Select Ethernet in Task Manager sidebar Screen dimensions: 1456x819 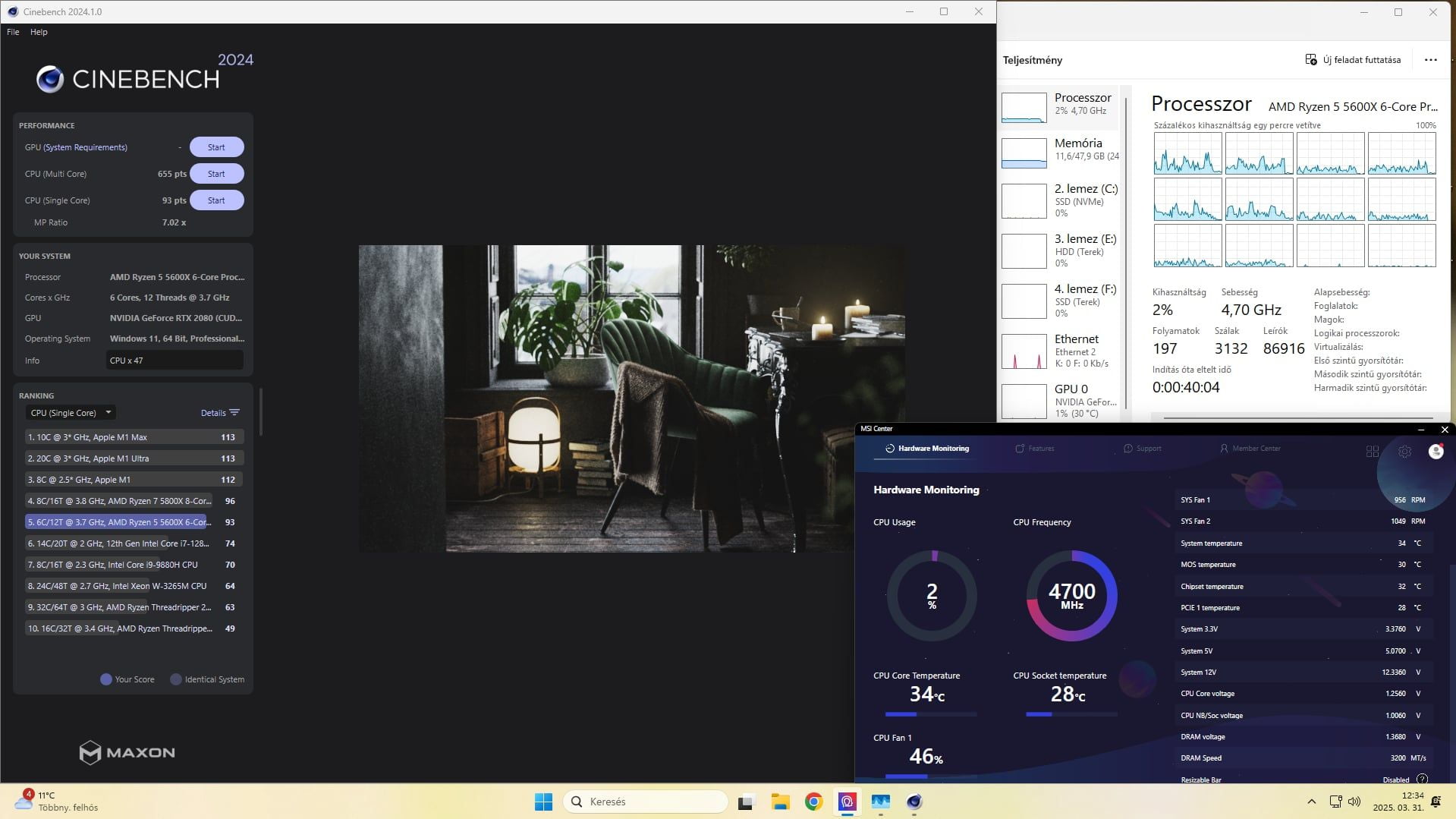point(1060,351)
